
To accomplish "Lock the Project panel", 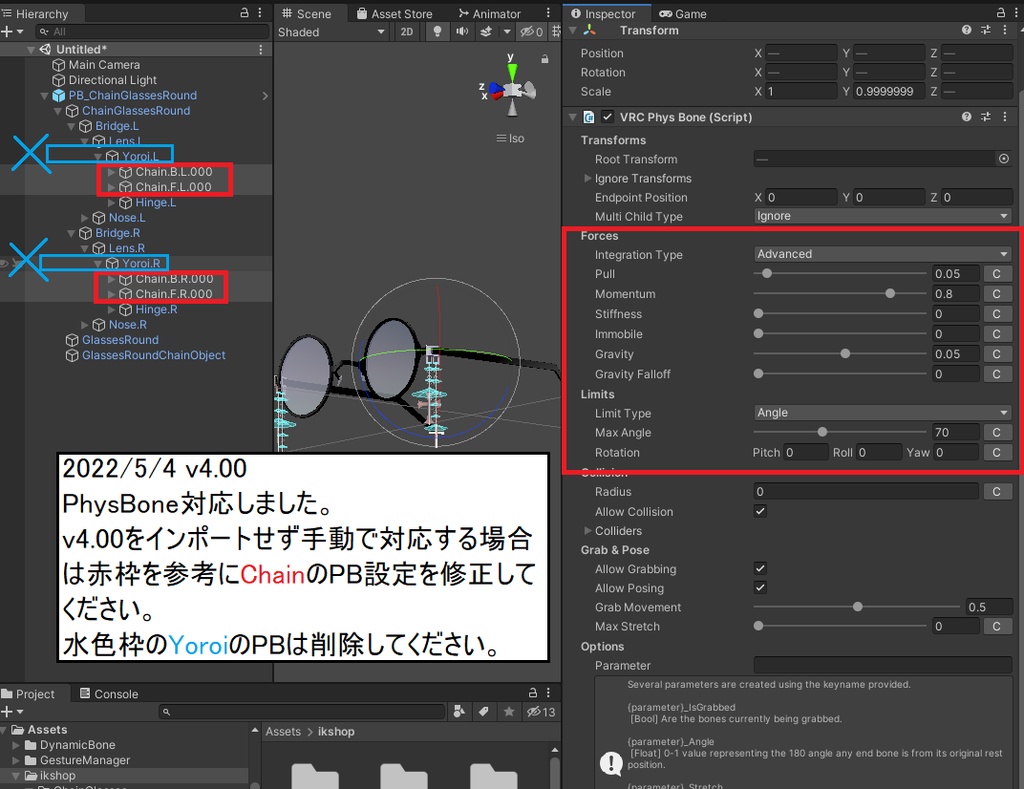I will pyautogui.click(x=533, y=693).
